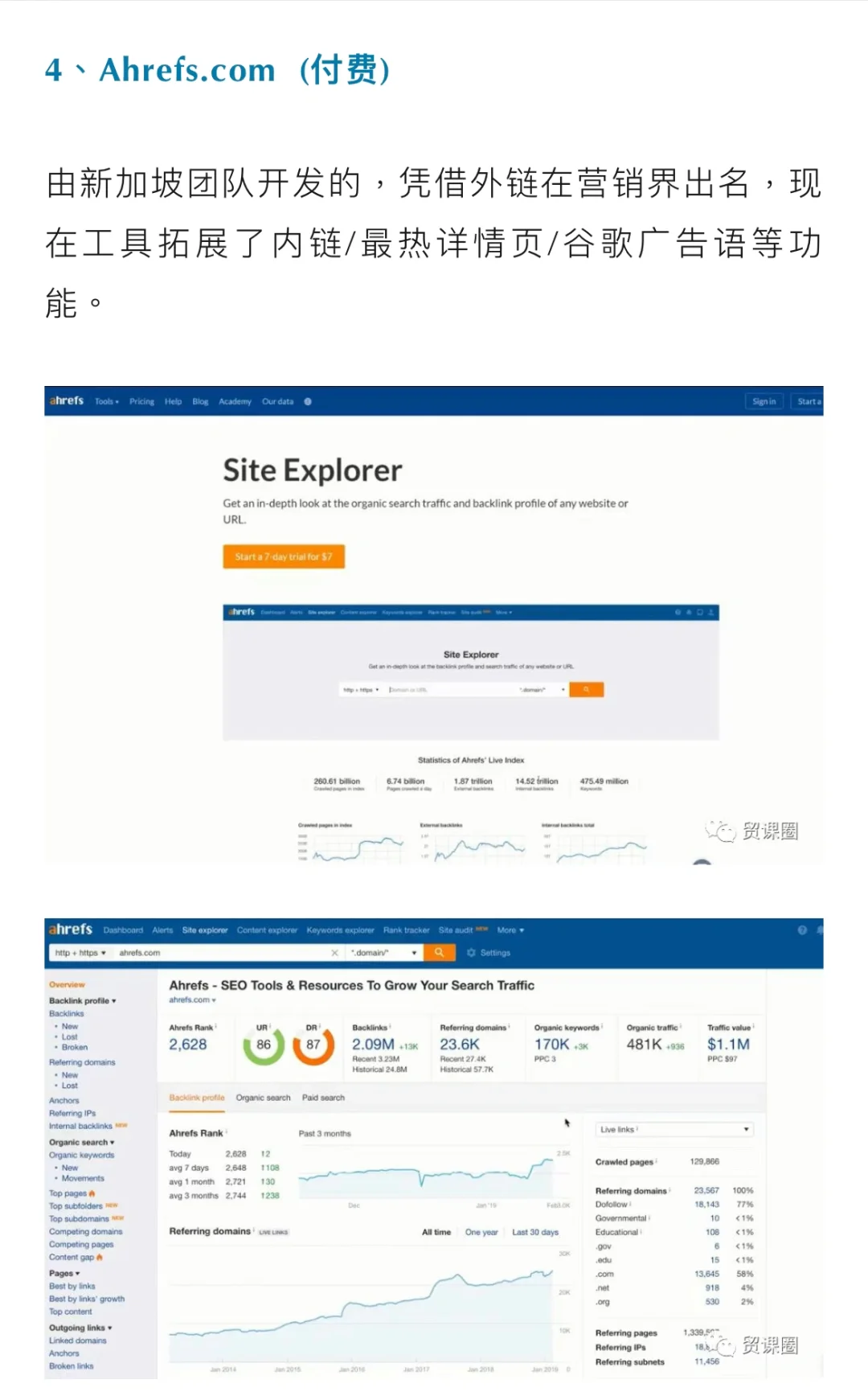Click the orange search button beside *.domain/*
Image resolution: width=868 pixels, height=1400 pixels.
pos(439,952)
